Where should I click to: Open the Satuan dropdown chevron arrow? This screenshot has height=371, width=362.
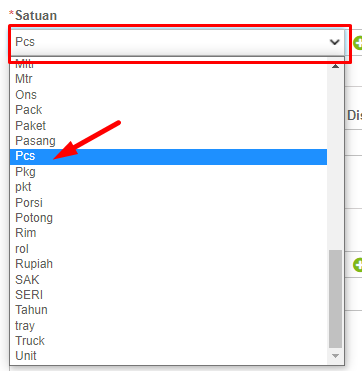[334, 42]
